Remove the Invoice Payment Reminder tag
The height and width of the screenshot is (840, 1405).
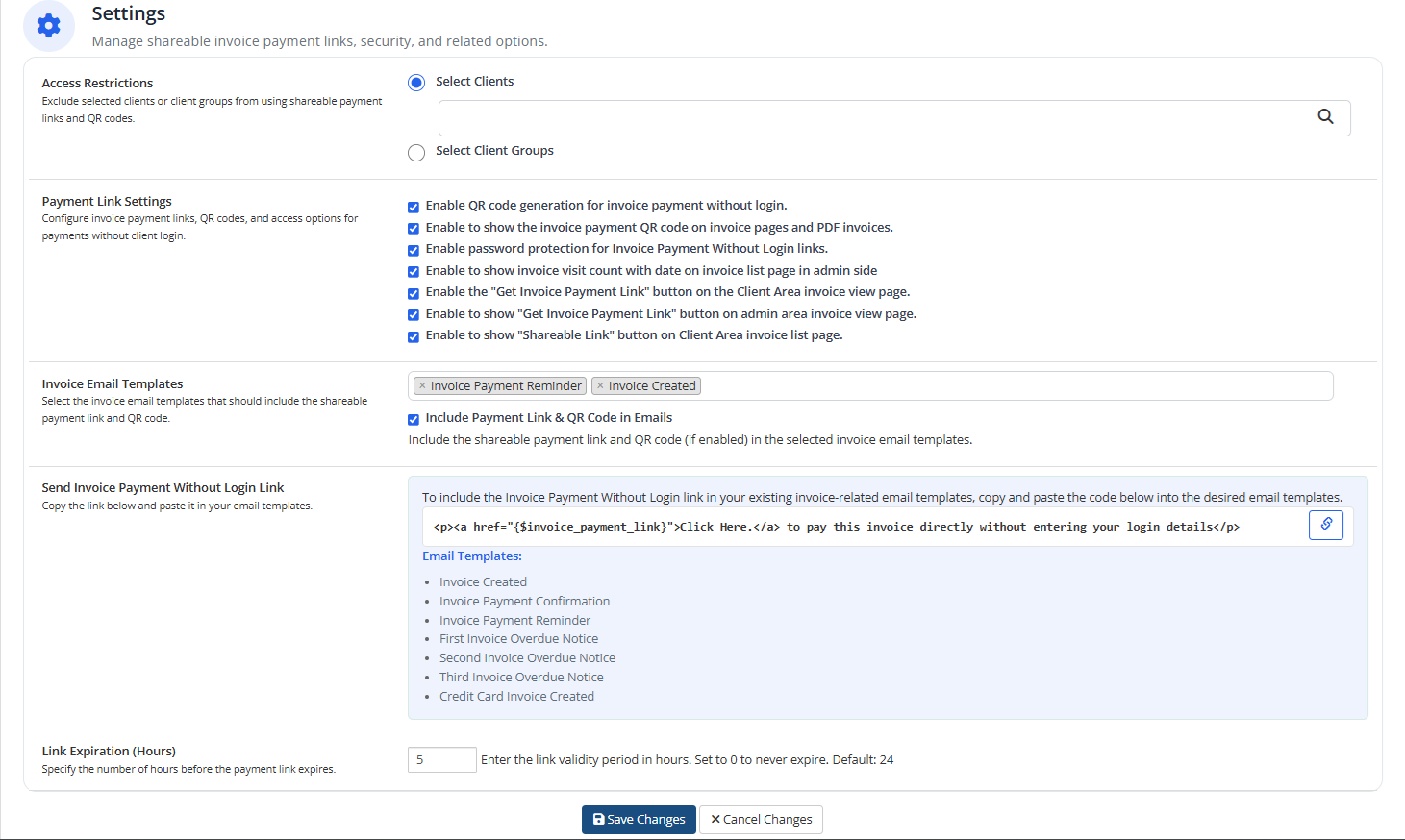[x=422, y=385]
